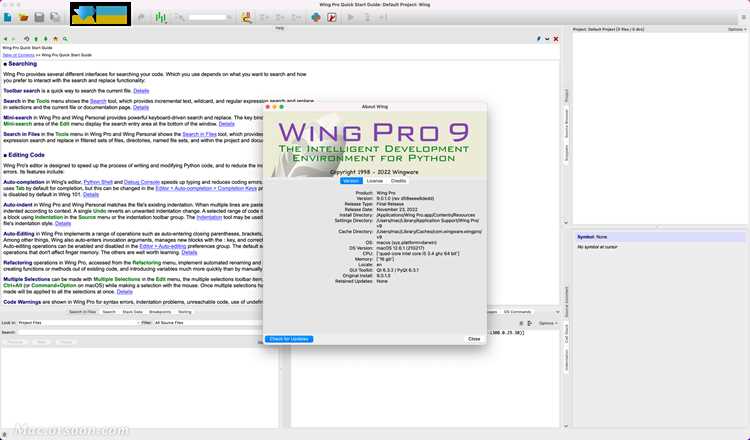750x440 pixels.
Task: Click 'Symbol: None' in Source Assistant
Action: point(592,237)
